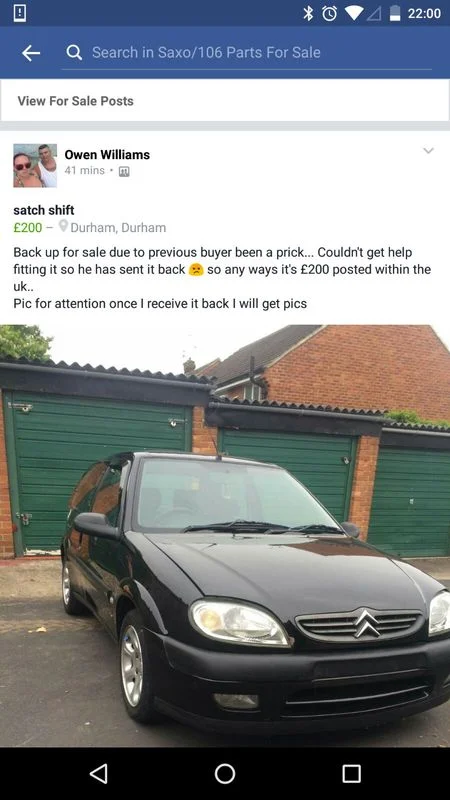Tap the 41 mins timestamp
This screenshot has width=450, height=800.
click(84, 170)
